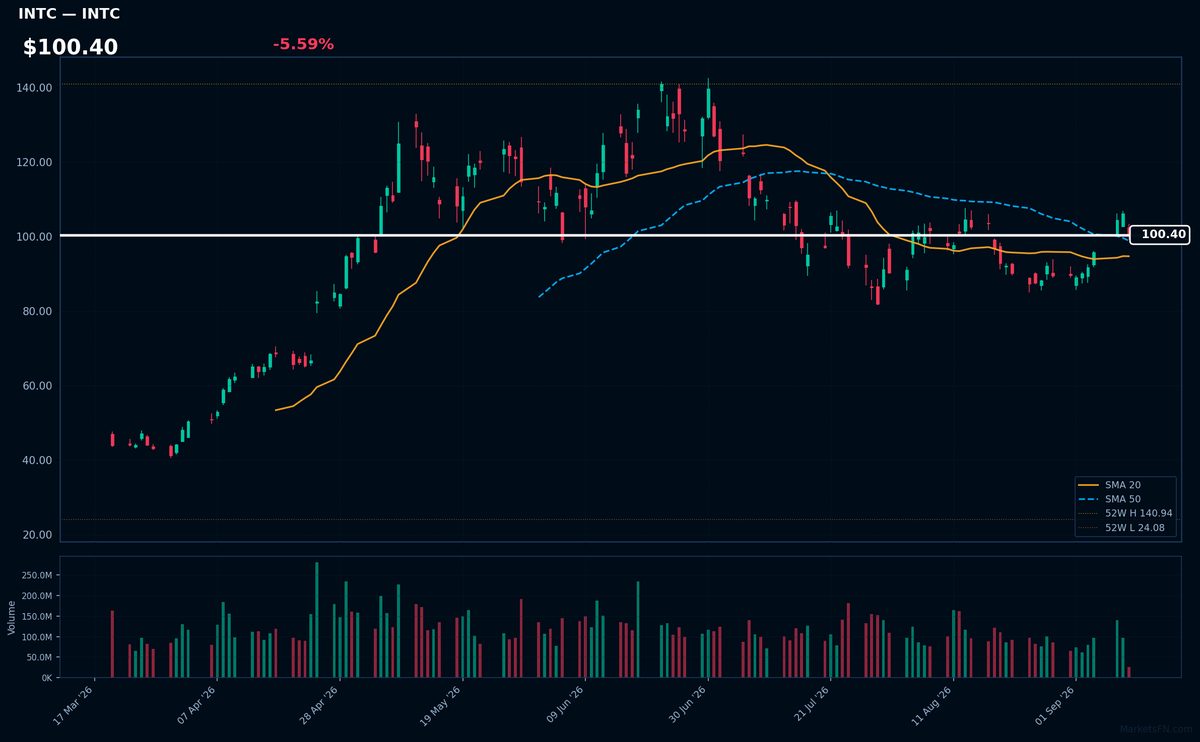Viewport: 1200px width, 742px height.
Task: Click the 250.0M volume axis label
Action: (x=38, y=575)
